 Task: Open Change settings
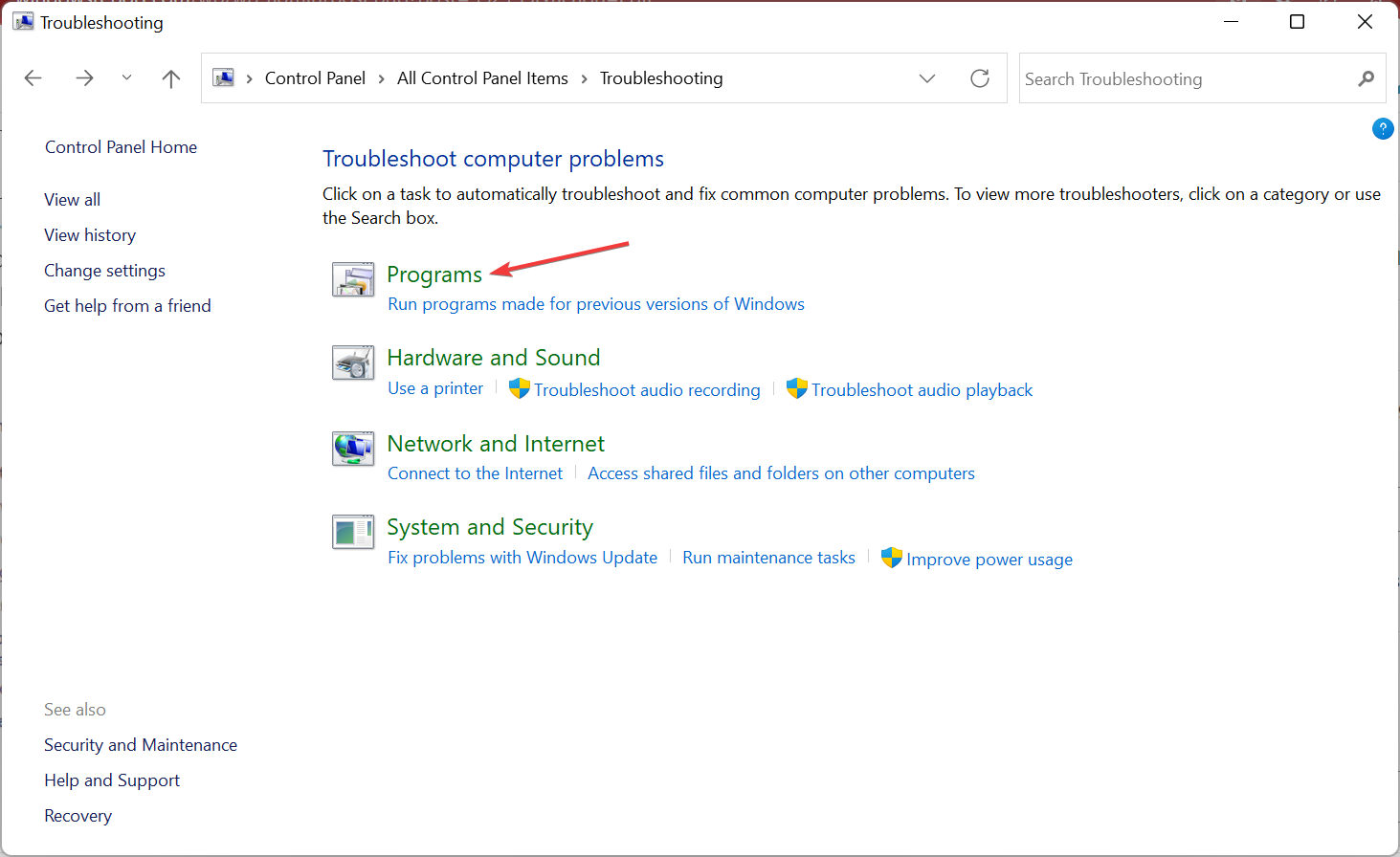(104, 271)
